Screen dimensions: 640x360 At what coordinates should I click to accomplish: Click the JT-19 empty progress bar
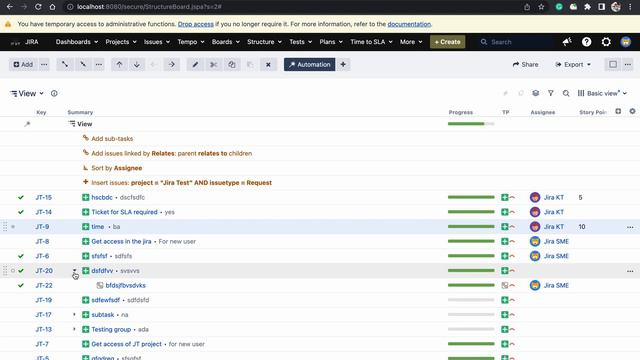click(471, 300)
